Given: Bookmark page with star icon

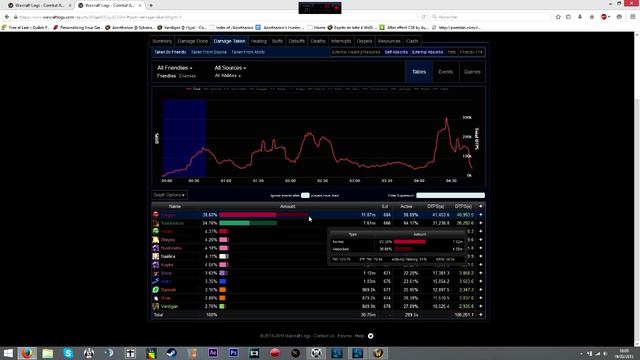Looking at the screenshot, I should point(558,17).
